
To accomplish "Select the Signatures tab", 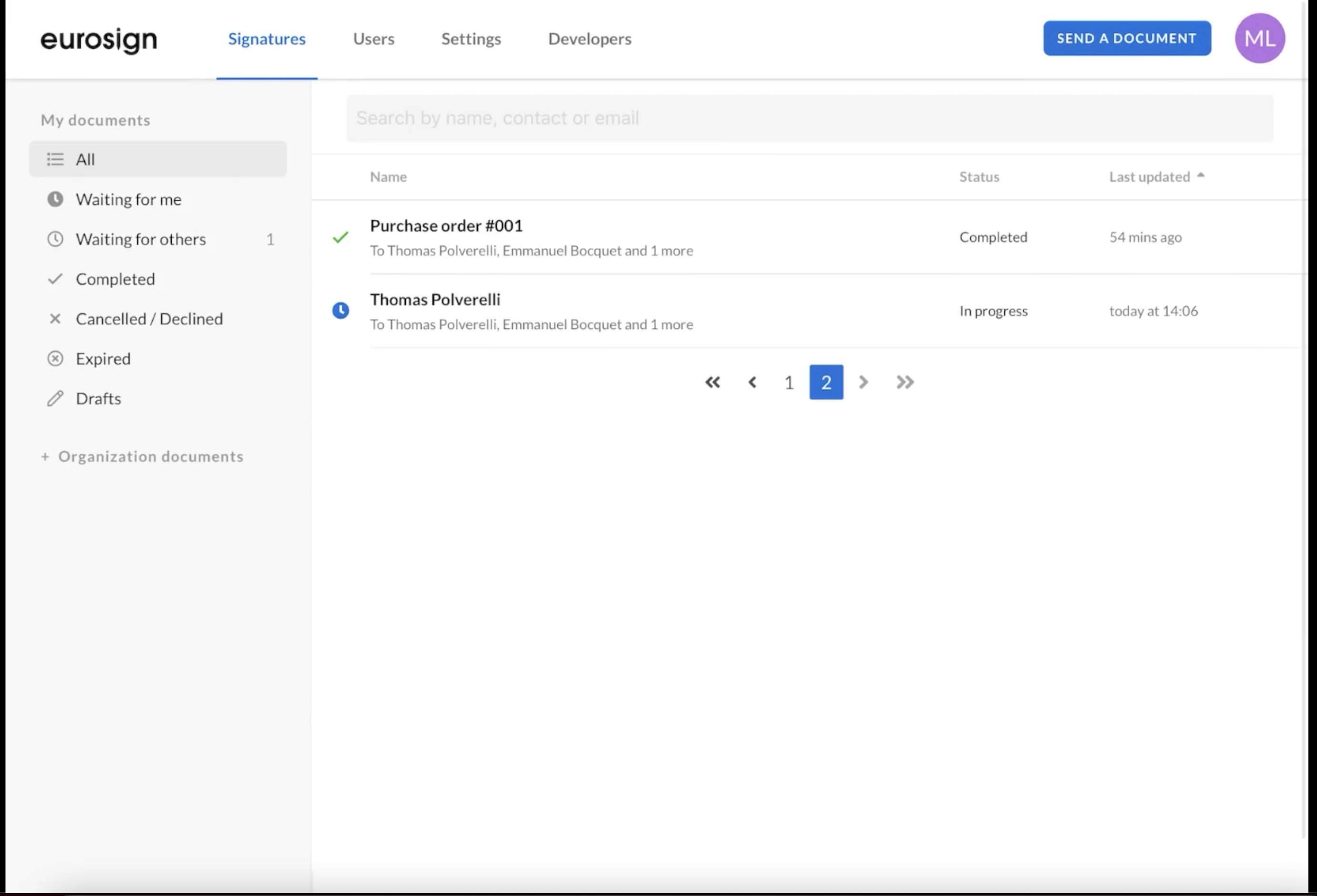I will point(266,38).
